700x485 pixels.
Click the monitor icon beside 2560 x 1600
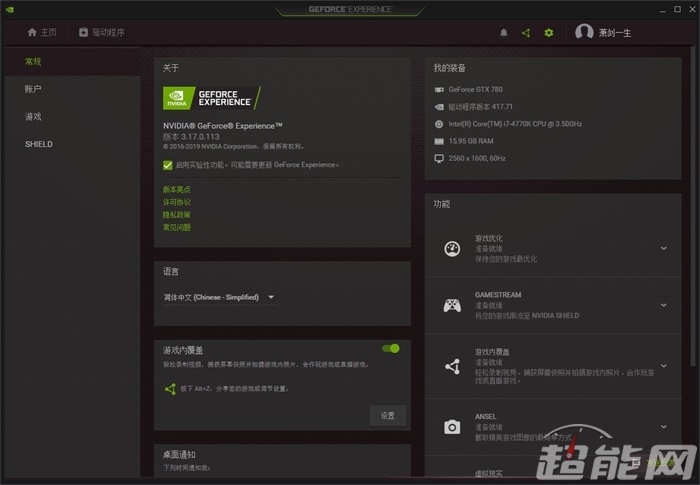point(439,159)
